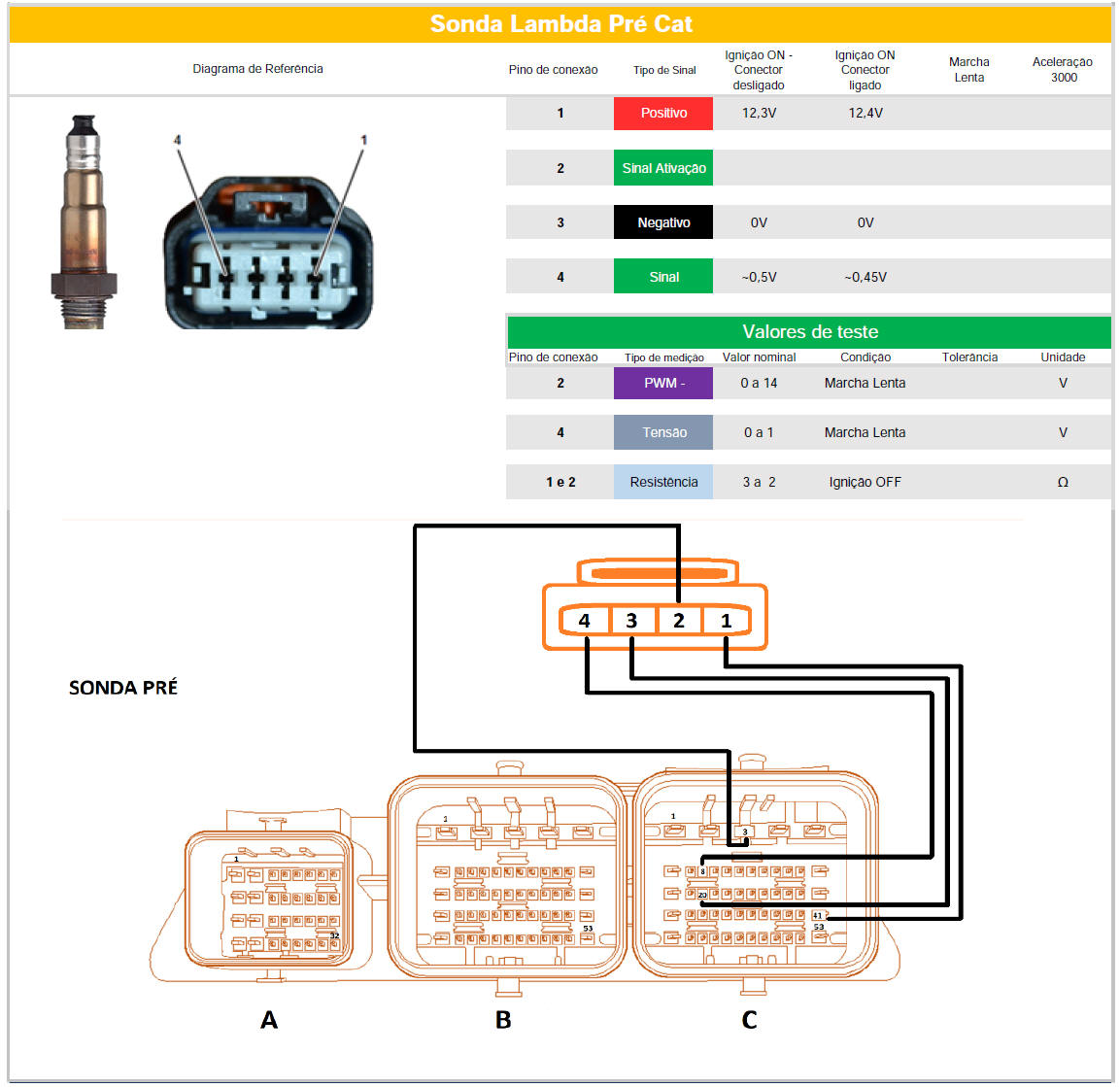
Task: Select pin 2 box in orange connector
Action: coord(679,621)
